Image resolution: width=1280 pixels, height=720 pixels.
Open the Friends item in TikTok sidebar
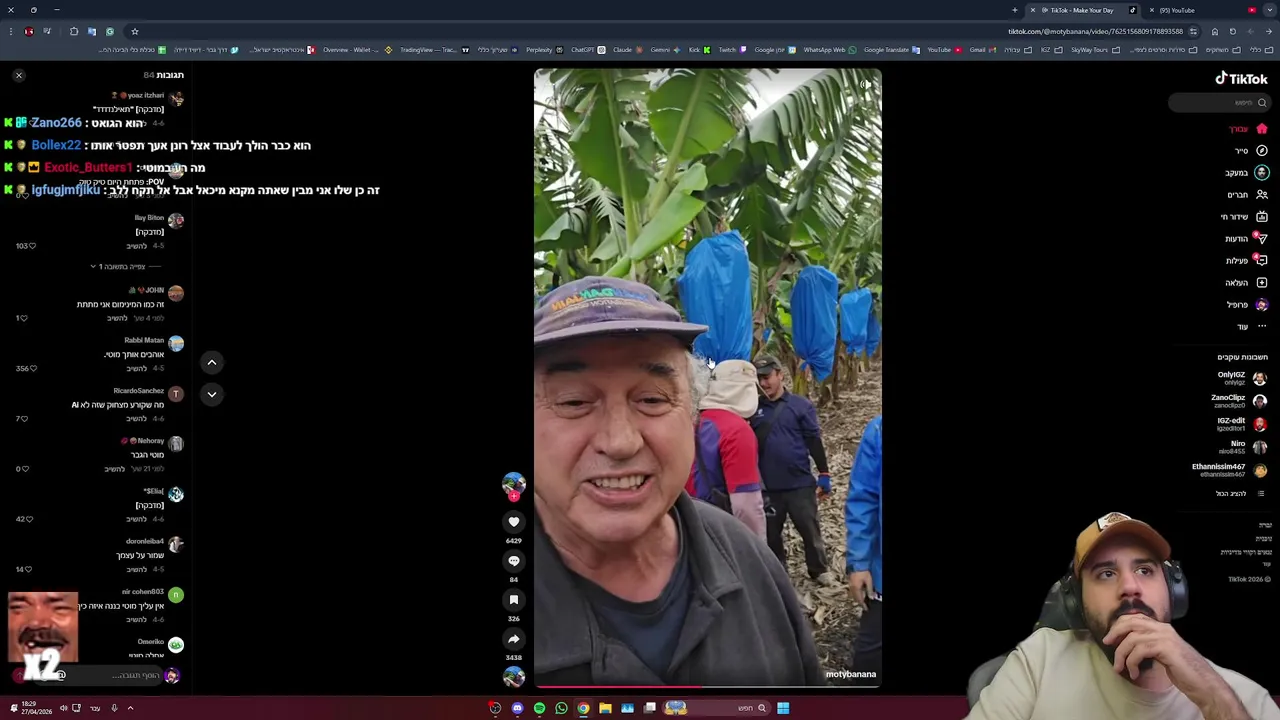(1247, 195)
